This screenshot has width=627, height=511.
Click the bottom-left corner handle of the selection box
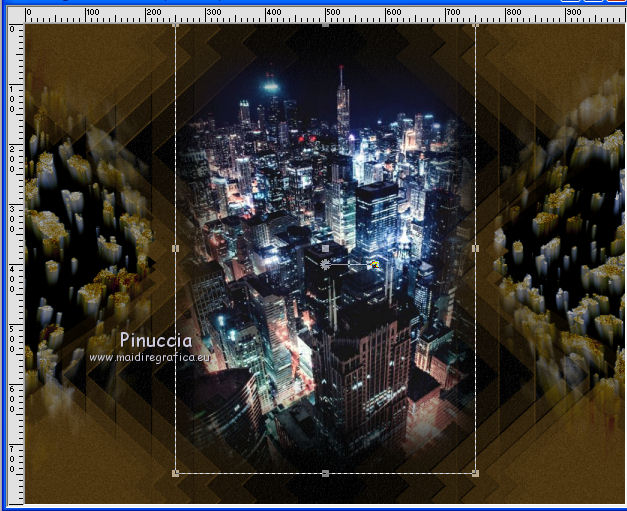click(176, 473)
